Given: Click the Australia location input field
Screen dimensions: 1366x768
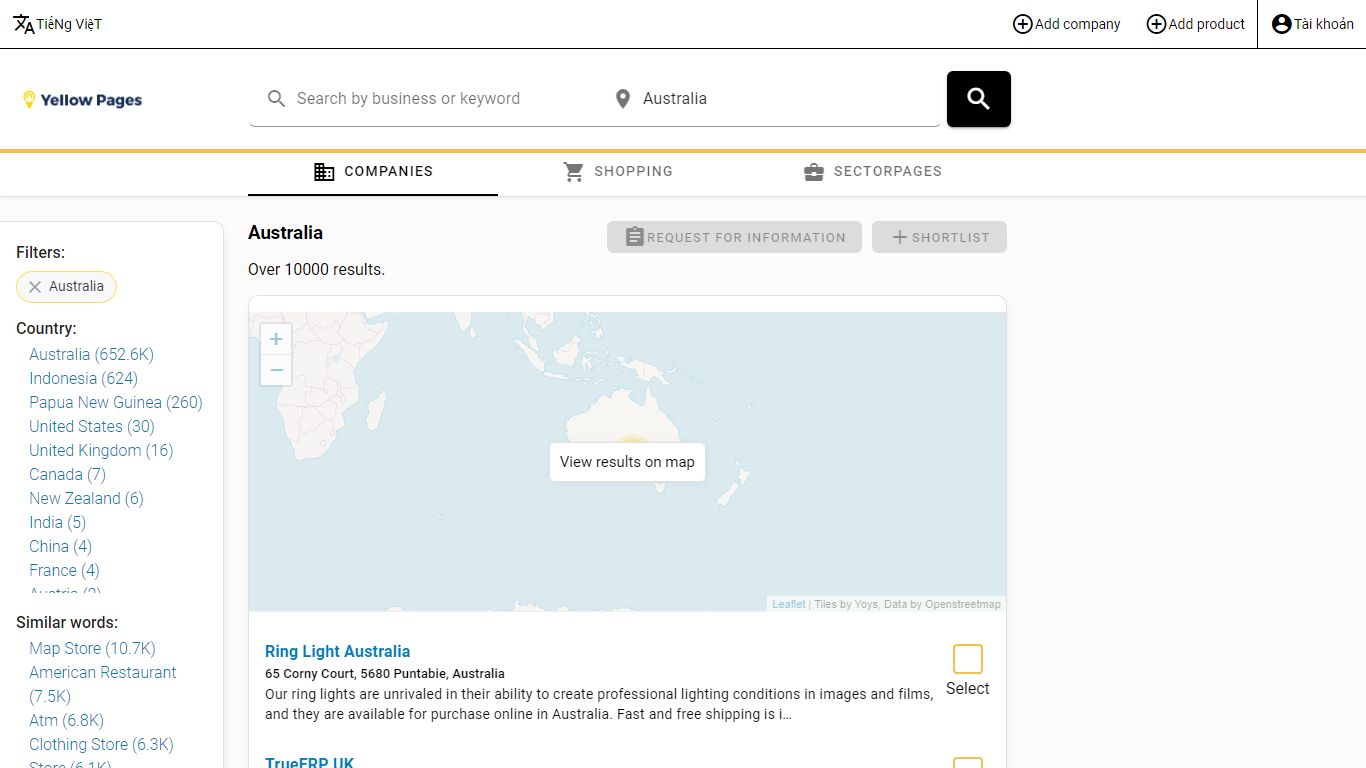Looking at the screenshot, I should 768,99.
